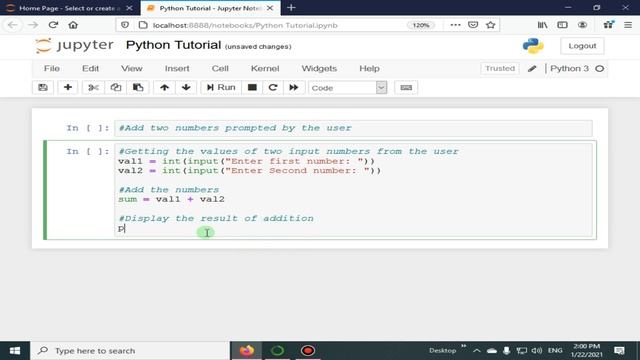Open the Edit menu
The height and width of the screenshot is (360, 640).
point(90,69)
